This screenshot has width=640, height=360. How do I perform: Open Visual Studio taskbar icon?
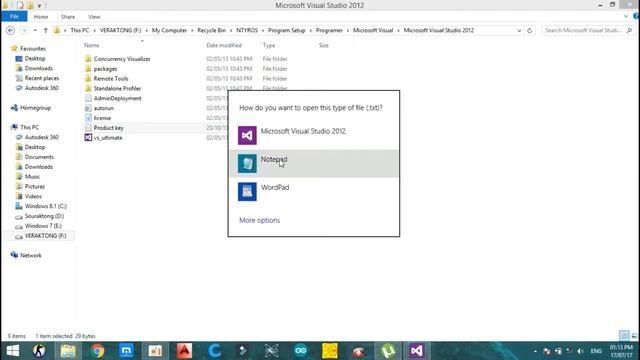(417, 351)
